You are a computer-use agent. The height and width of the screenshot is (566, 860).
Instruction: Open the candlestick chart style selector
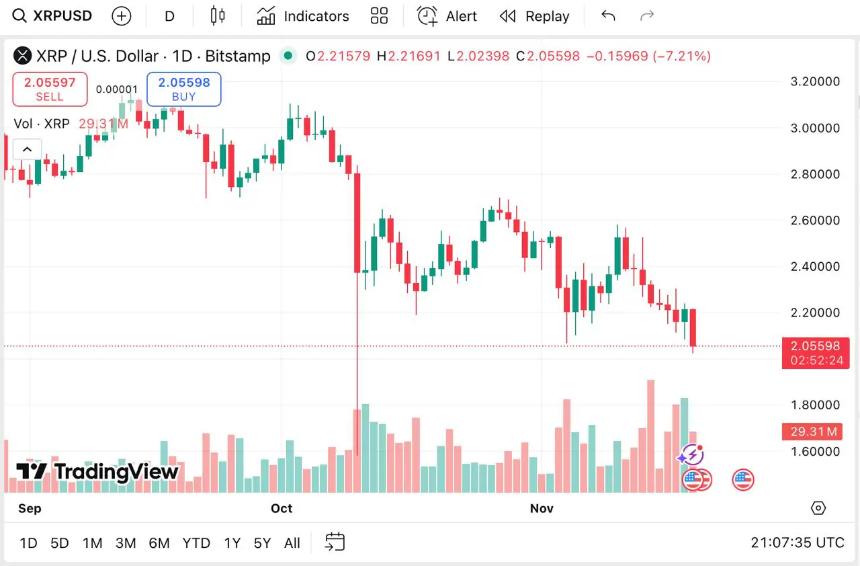pyautogui.click(x=218, y=16)
